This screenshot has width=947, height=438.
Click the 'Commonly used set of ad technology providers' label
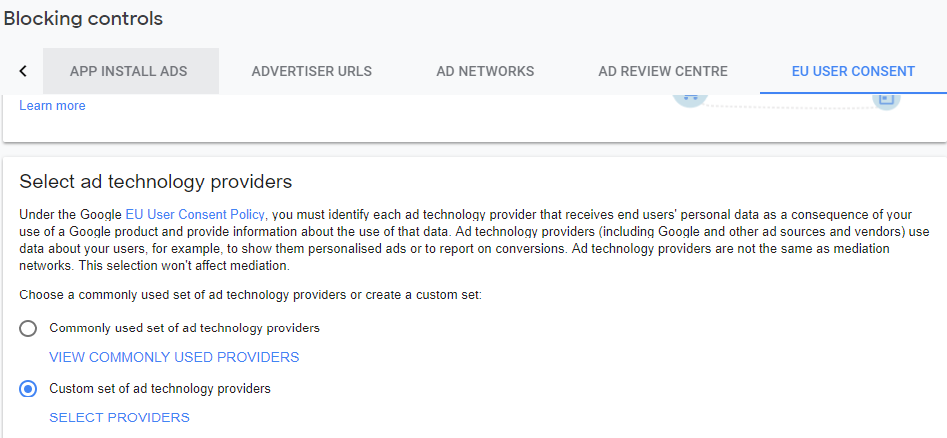coord(184,328)
